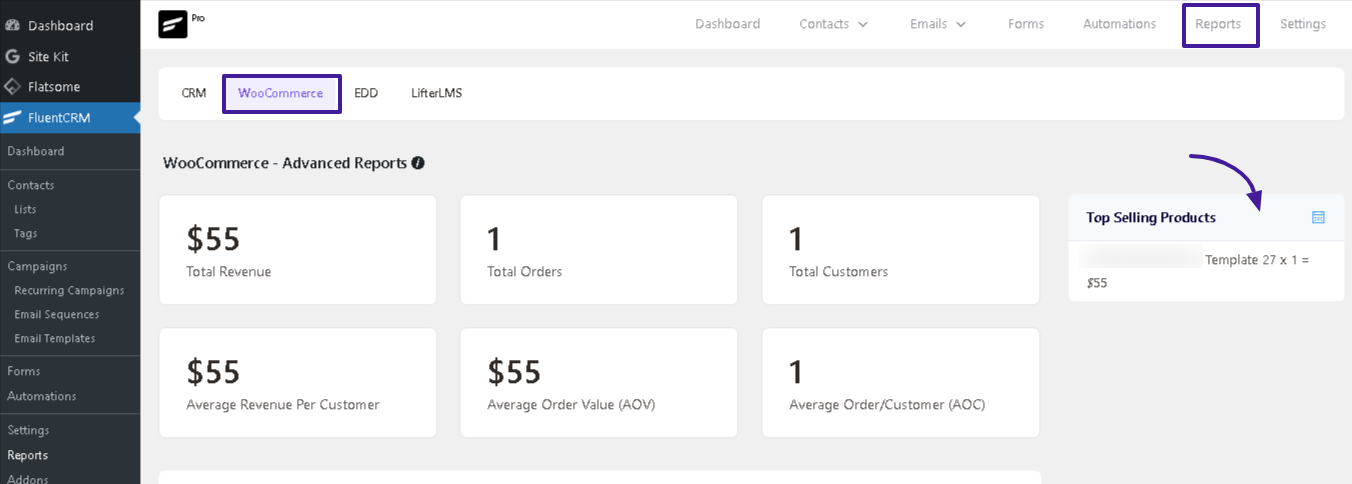1352x484 pixels.
Task: Click the Site Kit G icon
Action: click(x=12, y=57)
